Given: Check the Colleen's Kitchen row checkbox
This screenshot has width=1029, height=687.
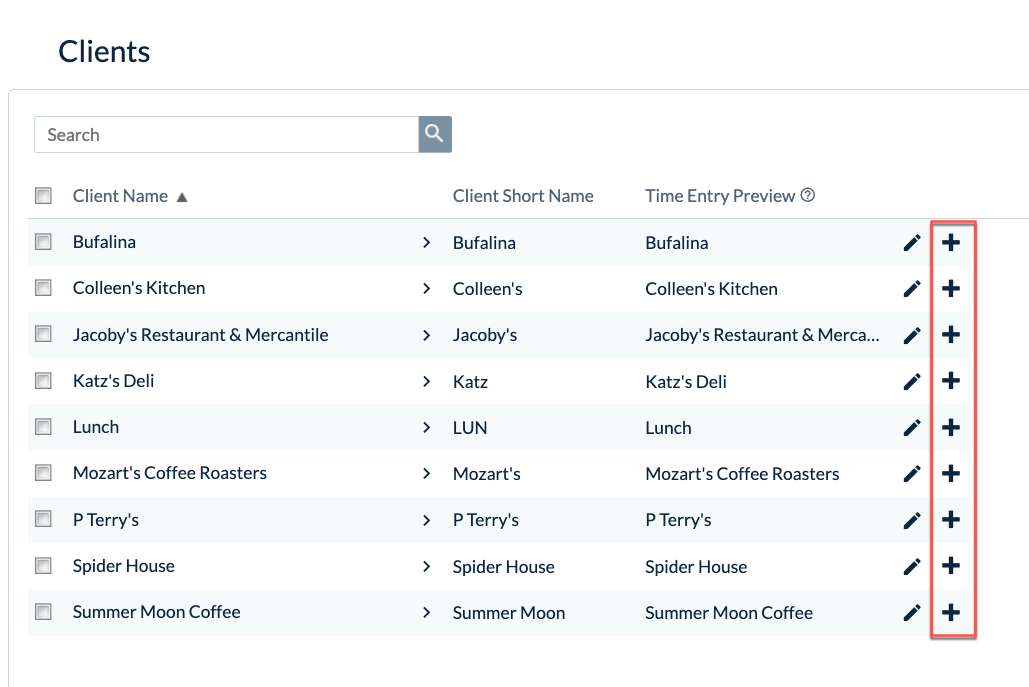Looking at the screenshot, I should click(43, 287).
